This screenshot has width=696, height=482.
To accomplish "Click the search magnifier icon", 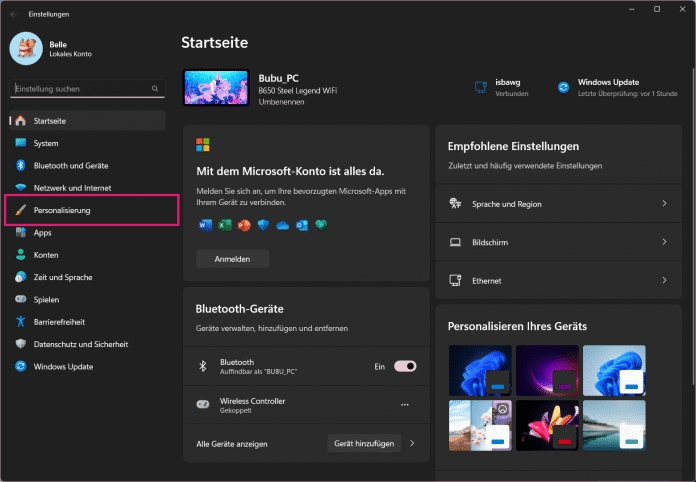I will click(x=155, y=89).
